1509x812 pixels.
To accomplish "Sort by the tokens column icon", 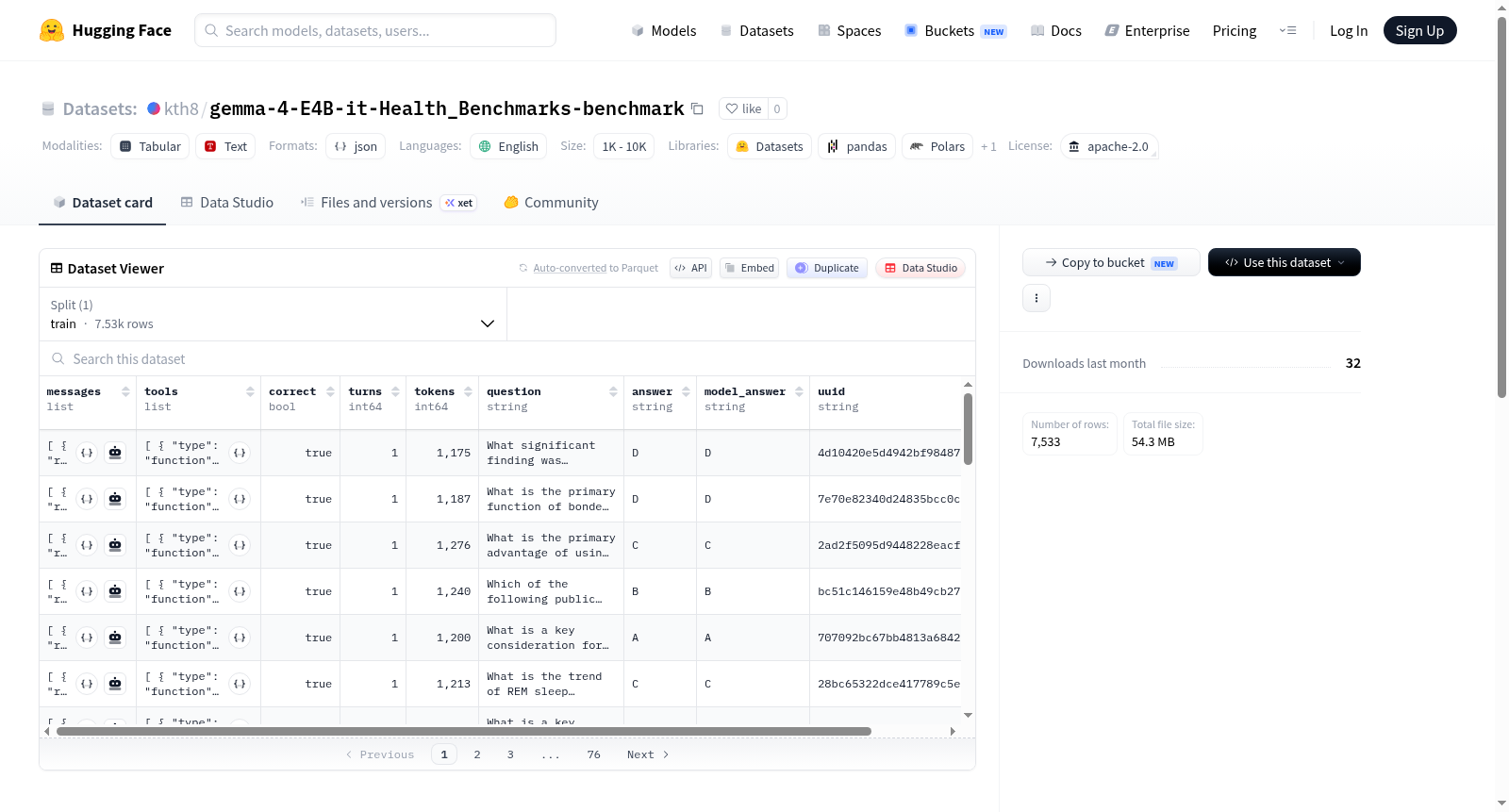I will 468,391.
